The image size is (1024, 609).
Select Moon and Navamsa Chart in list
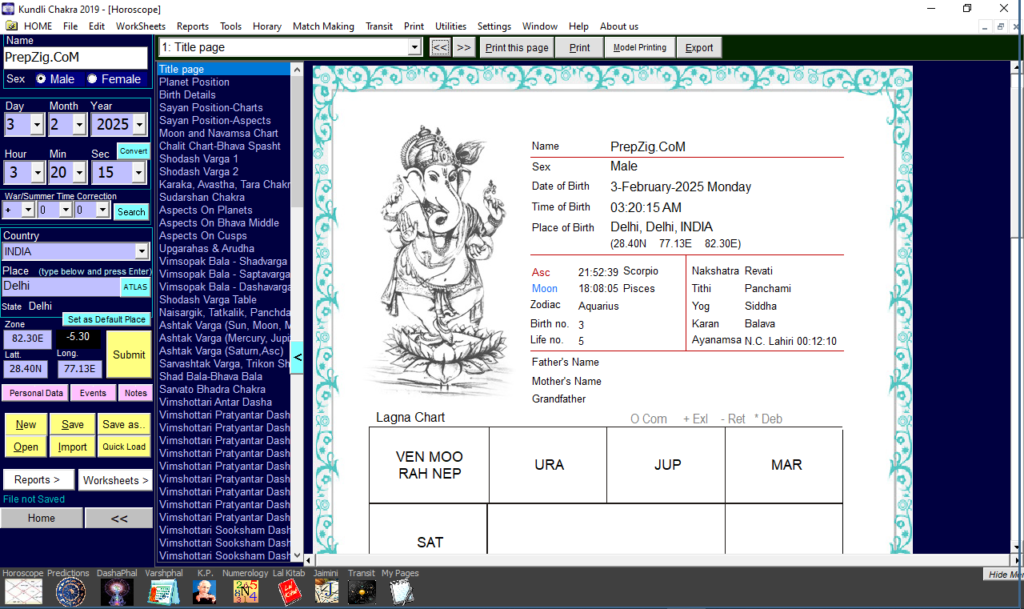(219, 133)
